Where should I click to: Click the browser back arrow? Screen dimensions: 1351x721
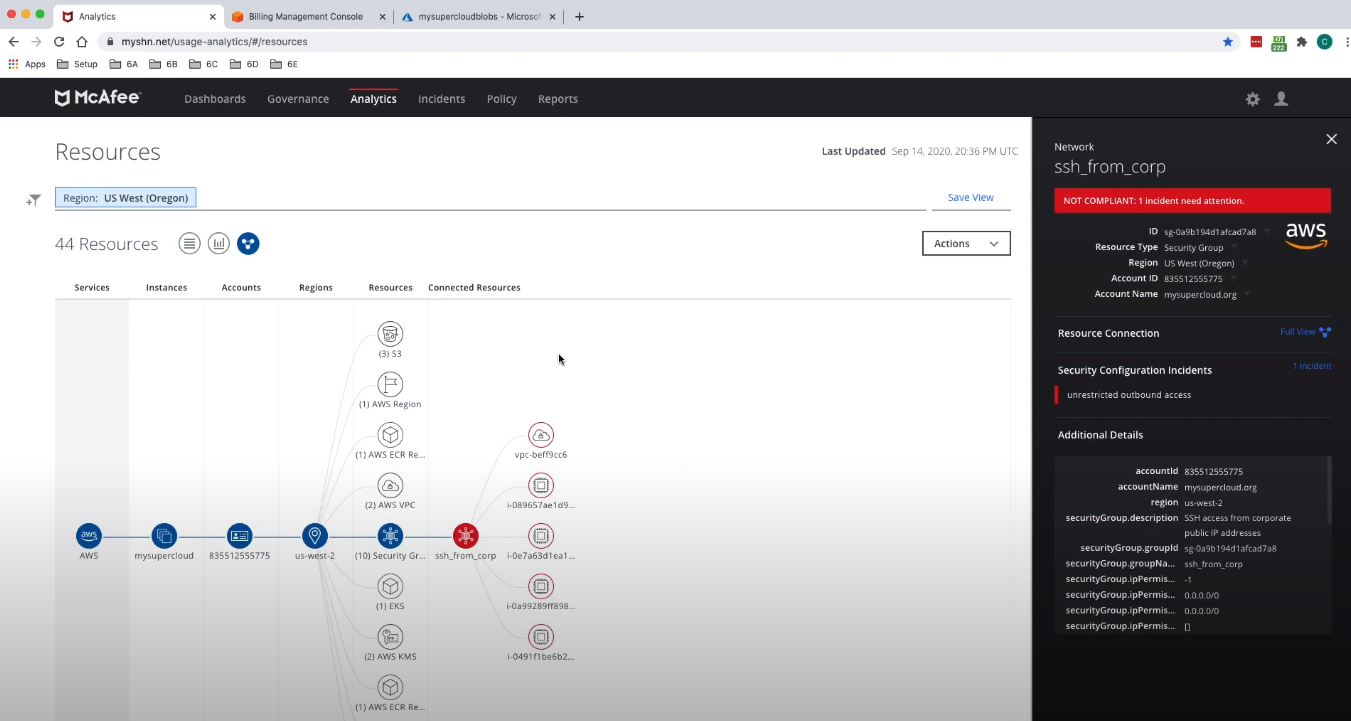(x=14, y=42)
